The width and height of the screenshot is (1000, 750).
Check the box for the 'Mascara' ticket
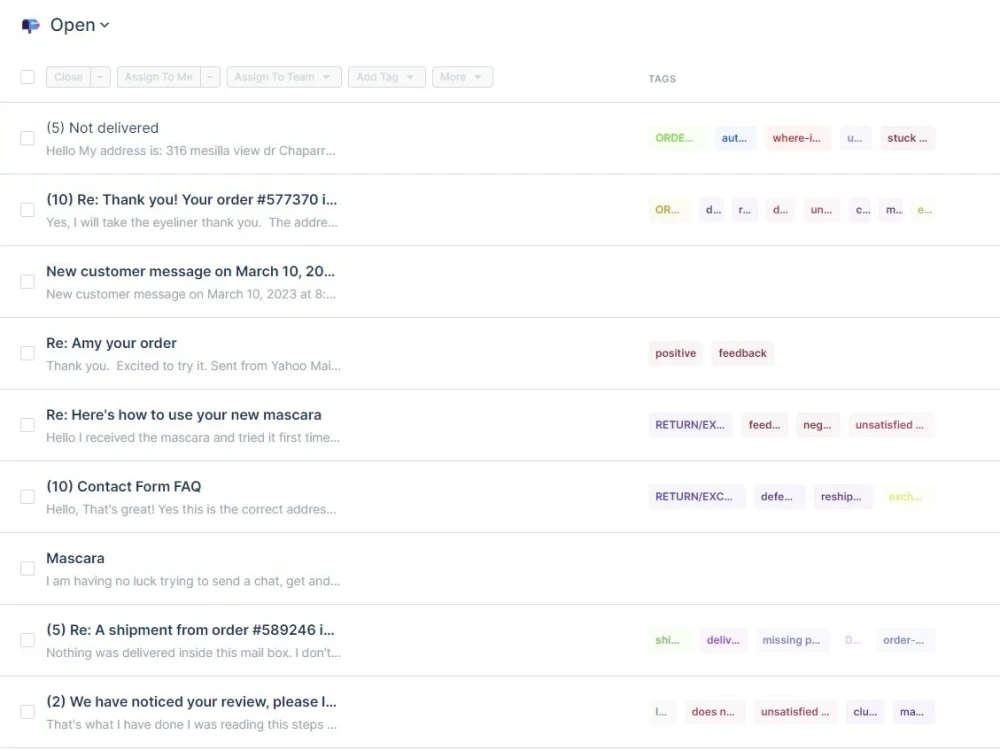point(27,569)
